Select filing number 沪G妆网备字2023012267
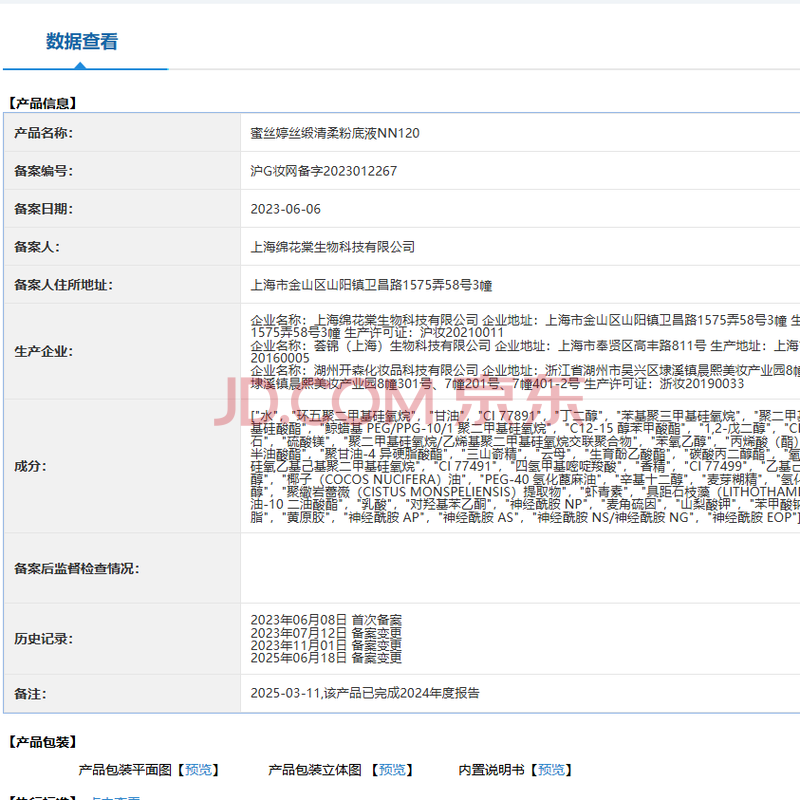This screenshot has height=800, width=800. 323,171
